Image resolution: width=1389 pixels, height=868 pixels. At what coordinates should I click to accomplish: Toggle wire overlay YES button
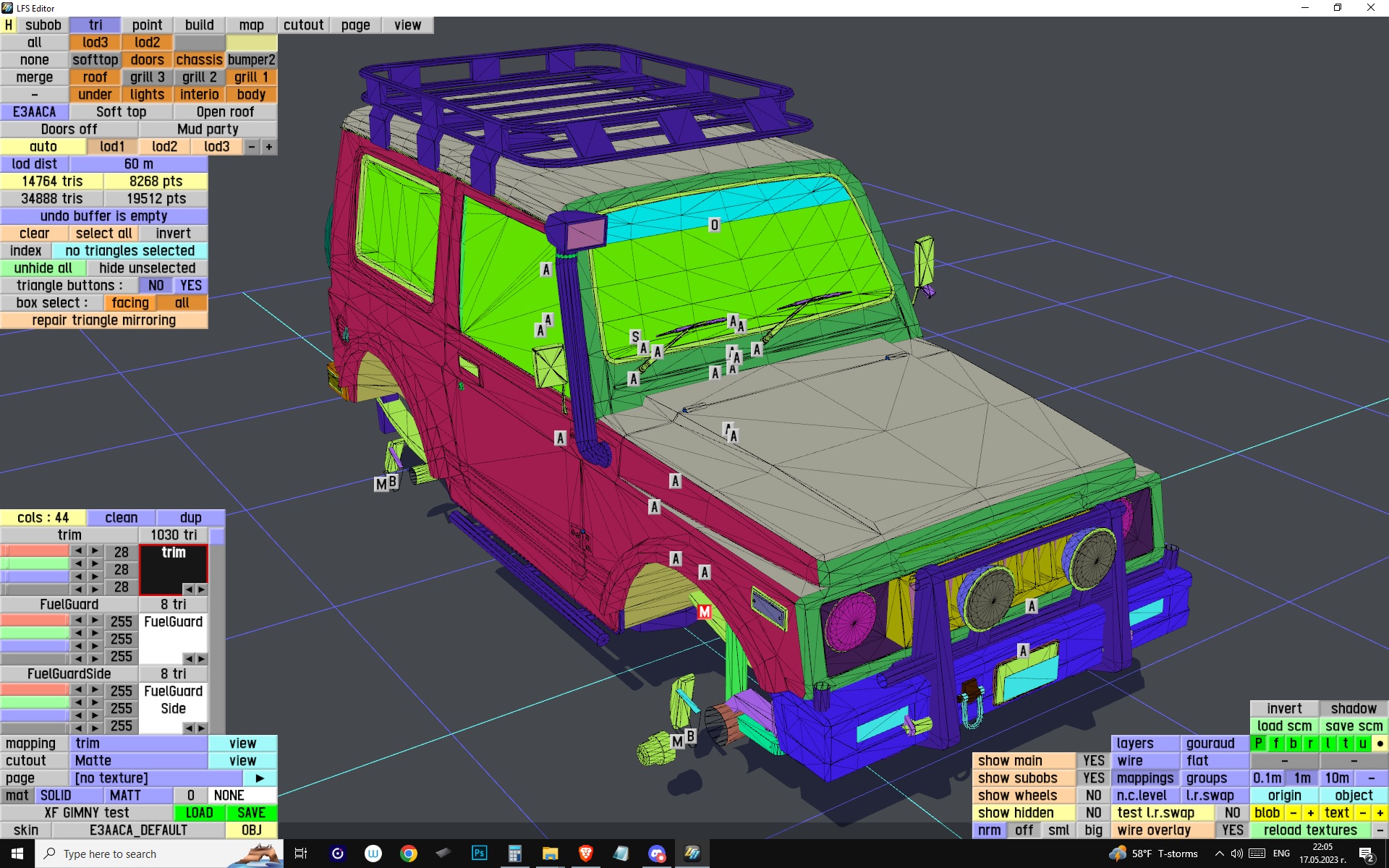pos(1232,830)
